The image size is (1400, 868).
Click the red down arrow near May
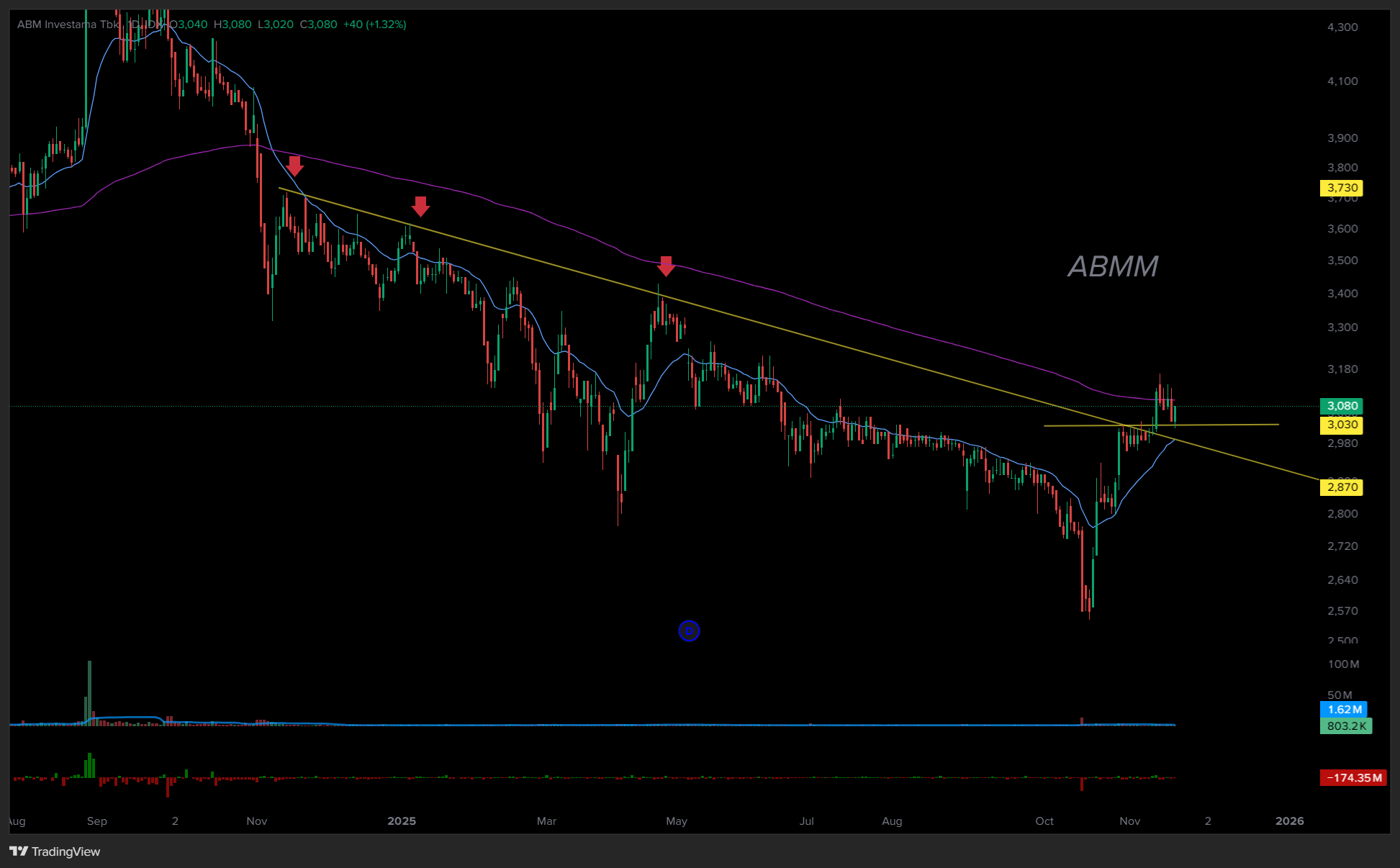666,266
